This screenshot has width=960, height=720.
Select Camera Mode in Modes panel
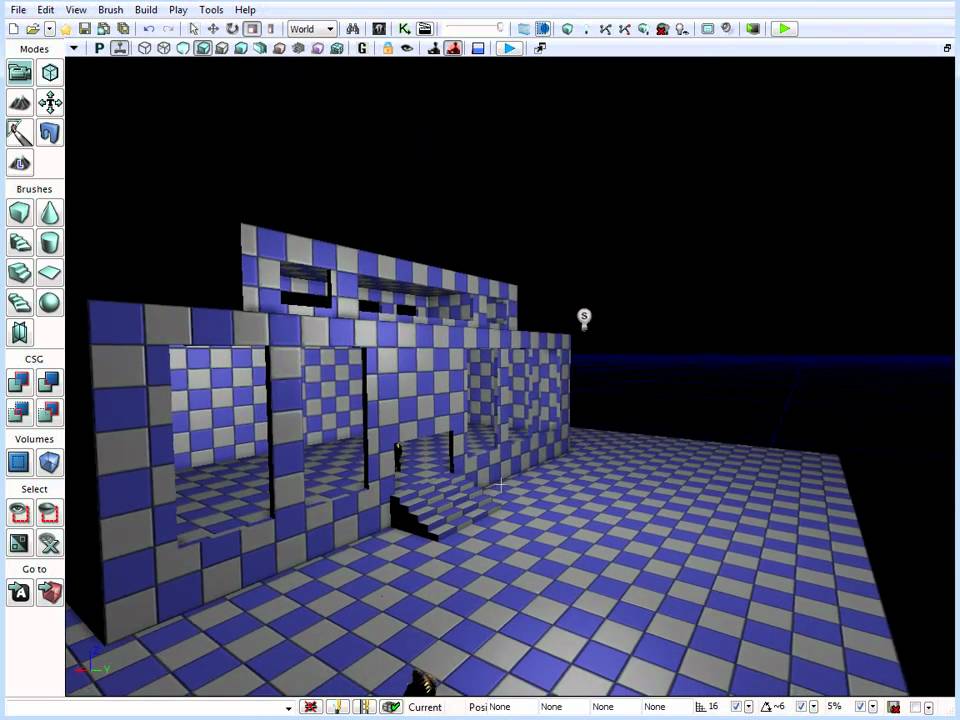20,73
